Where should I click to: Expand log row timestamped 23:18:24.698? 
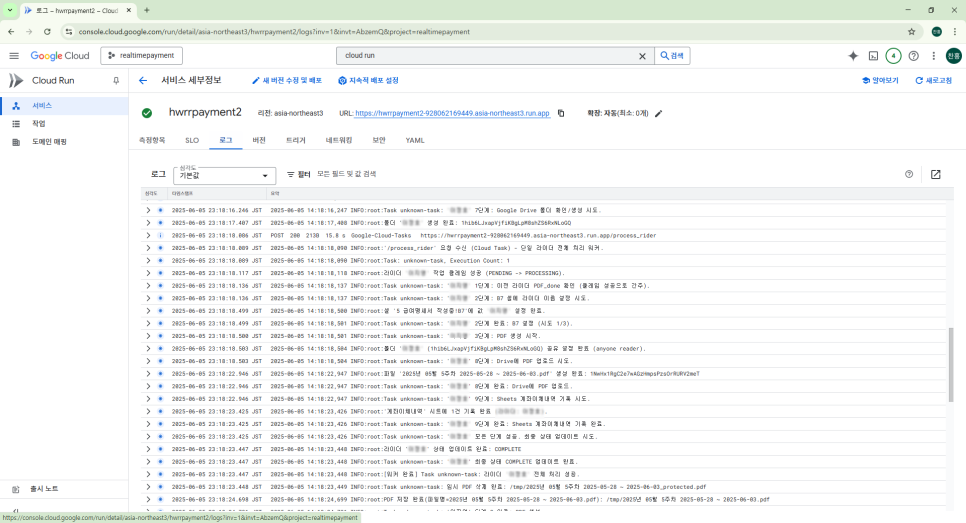[x=148, y=500]
